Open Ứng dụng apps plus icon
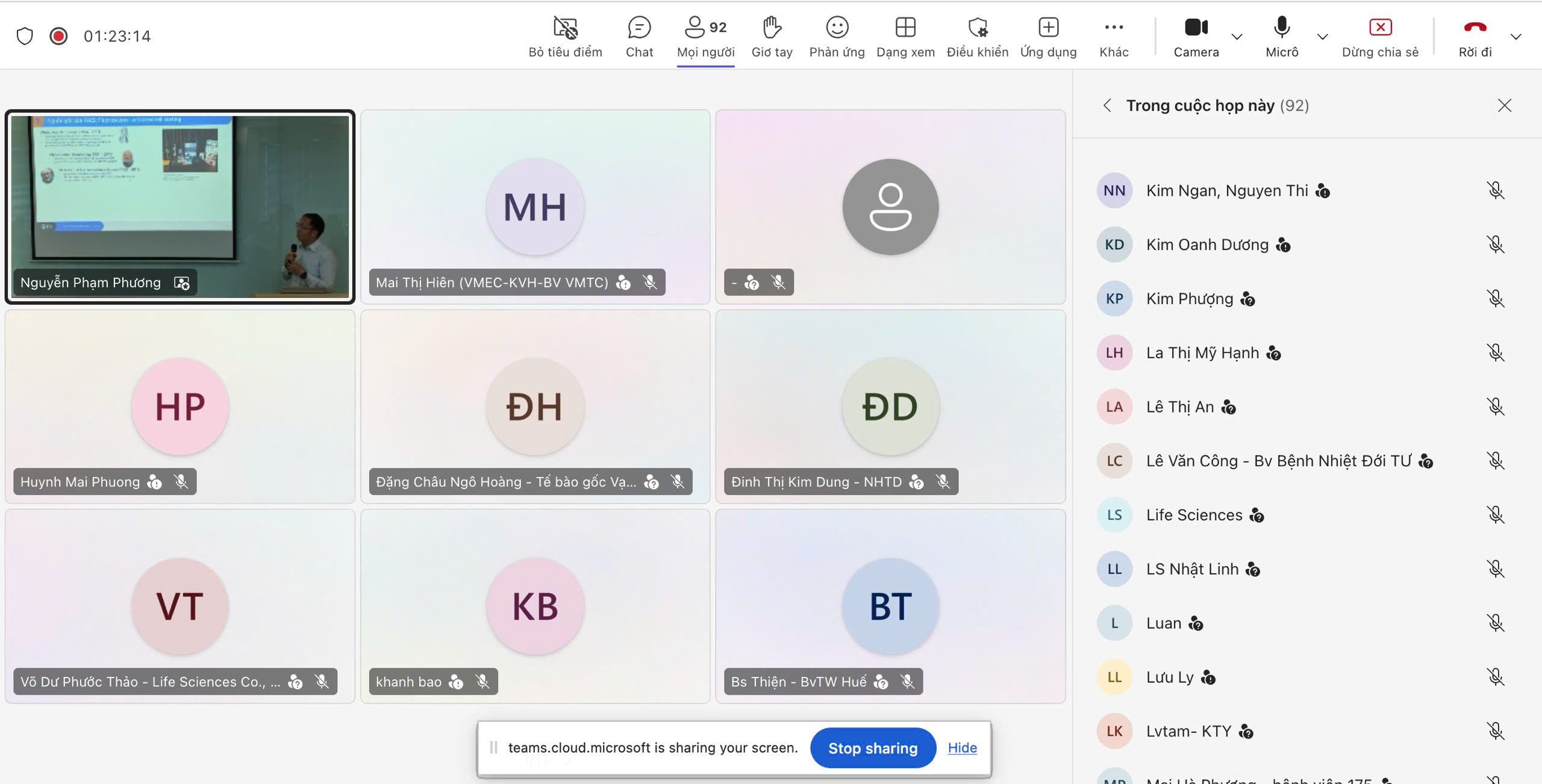The image size is (1542, 784). click(1048, 28)
